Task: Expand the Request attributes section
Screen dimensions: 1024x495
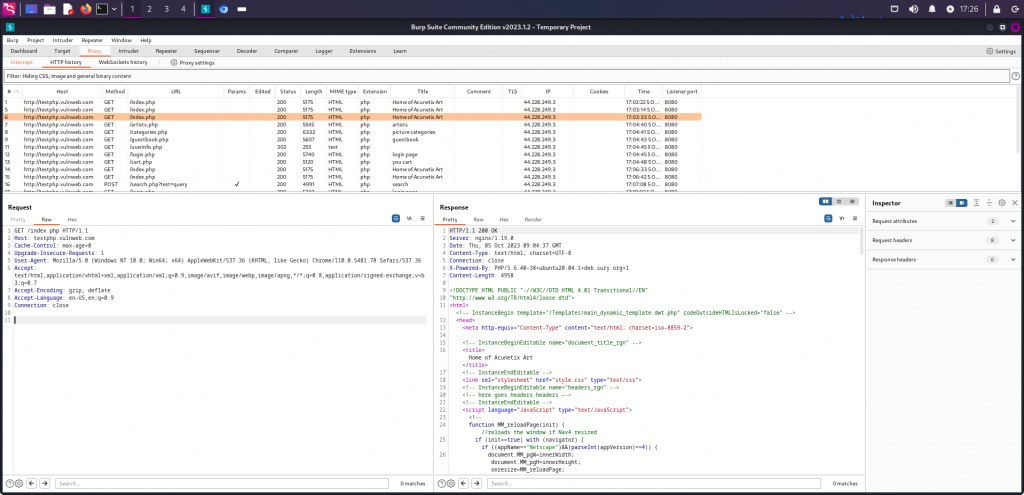Action: pos(1012,221)
